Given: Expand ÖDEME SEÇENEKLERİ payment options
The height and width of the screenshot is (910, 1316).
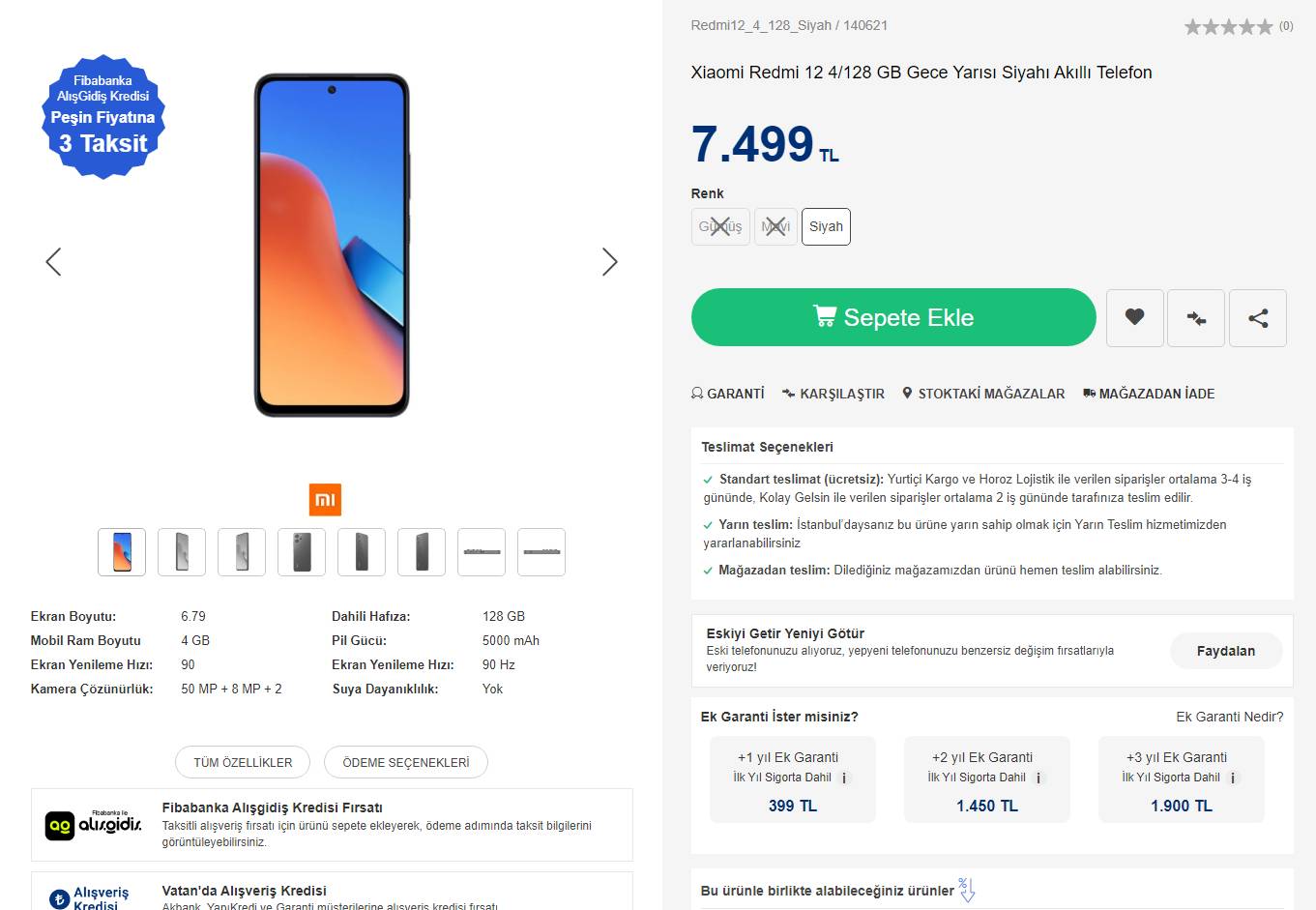Looking at the screenshot, I should (406, 762).
